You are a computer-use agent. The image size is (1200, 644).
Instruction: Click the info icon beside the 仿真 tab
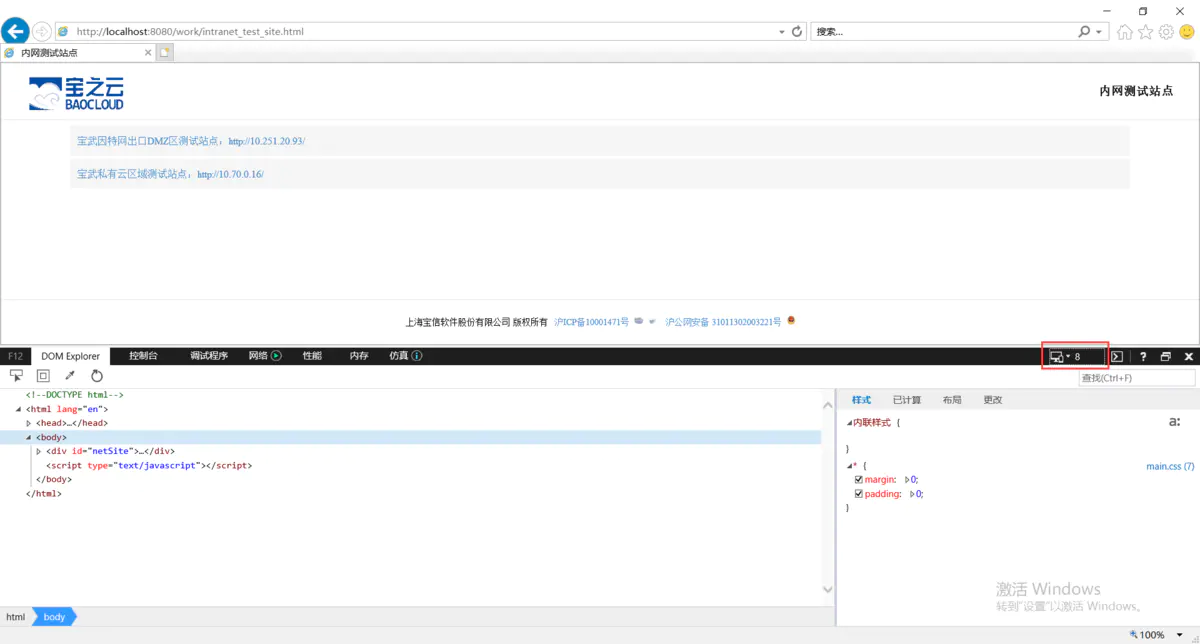pos(417,356)
